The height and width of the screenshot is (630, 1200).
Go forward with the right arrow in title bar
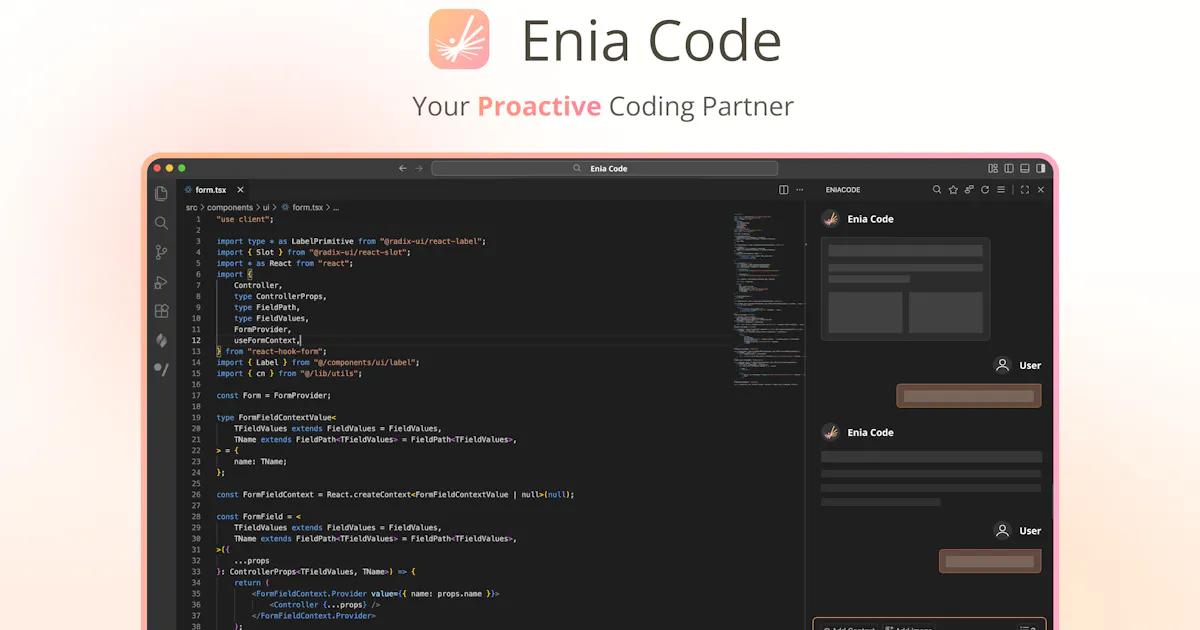(419, 169)
